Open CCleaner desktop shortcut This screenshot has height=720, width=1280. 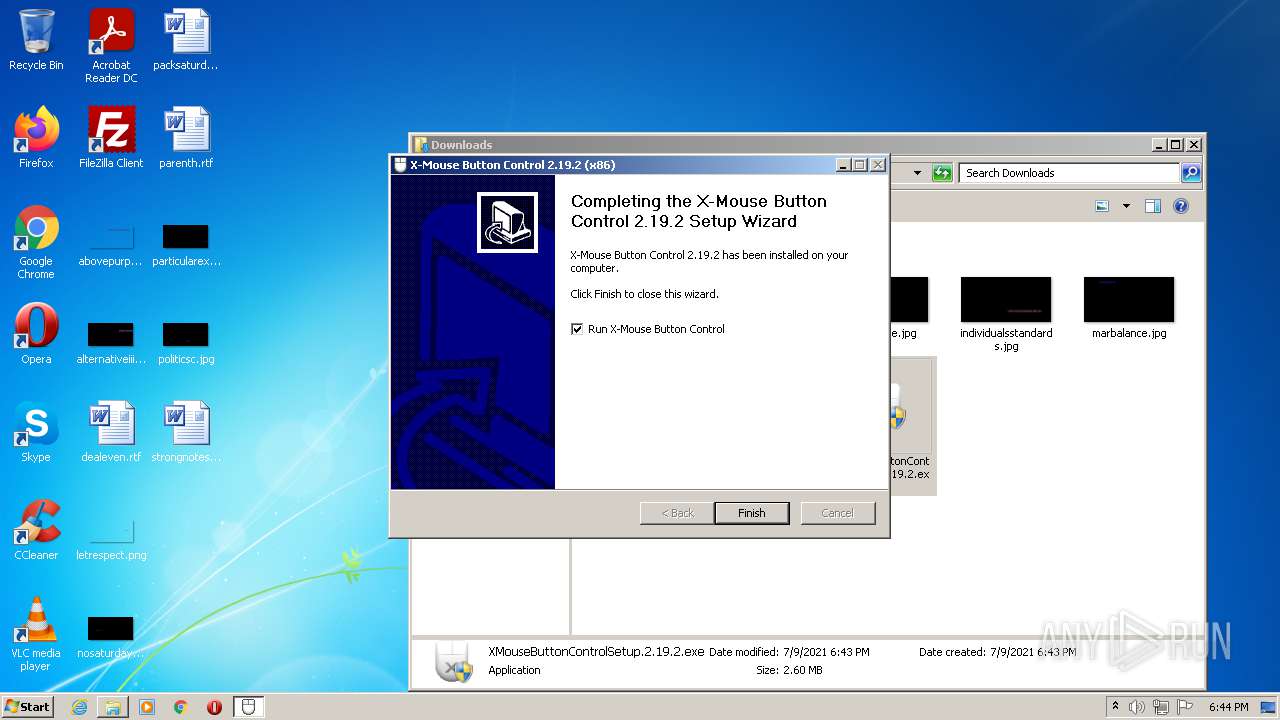pyautogui.click(x=36, y=530)
